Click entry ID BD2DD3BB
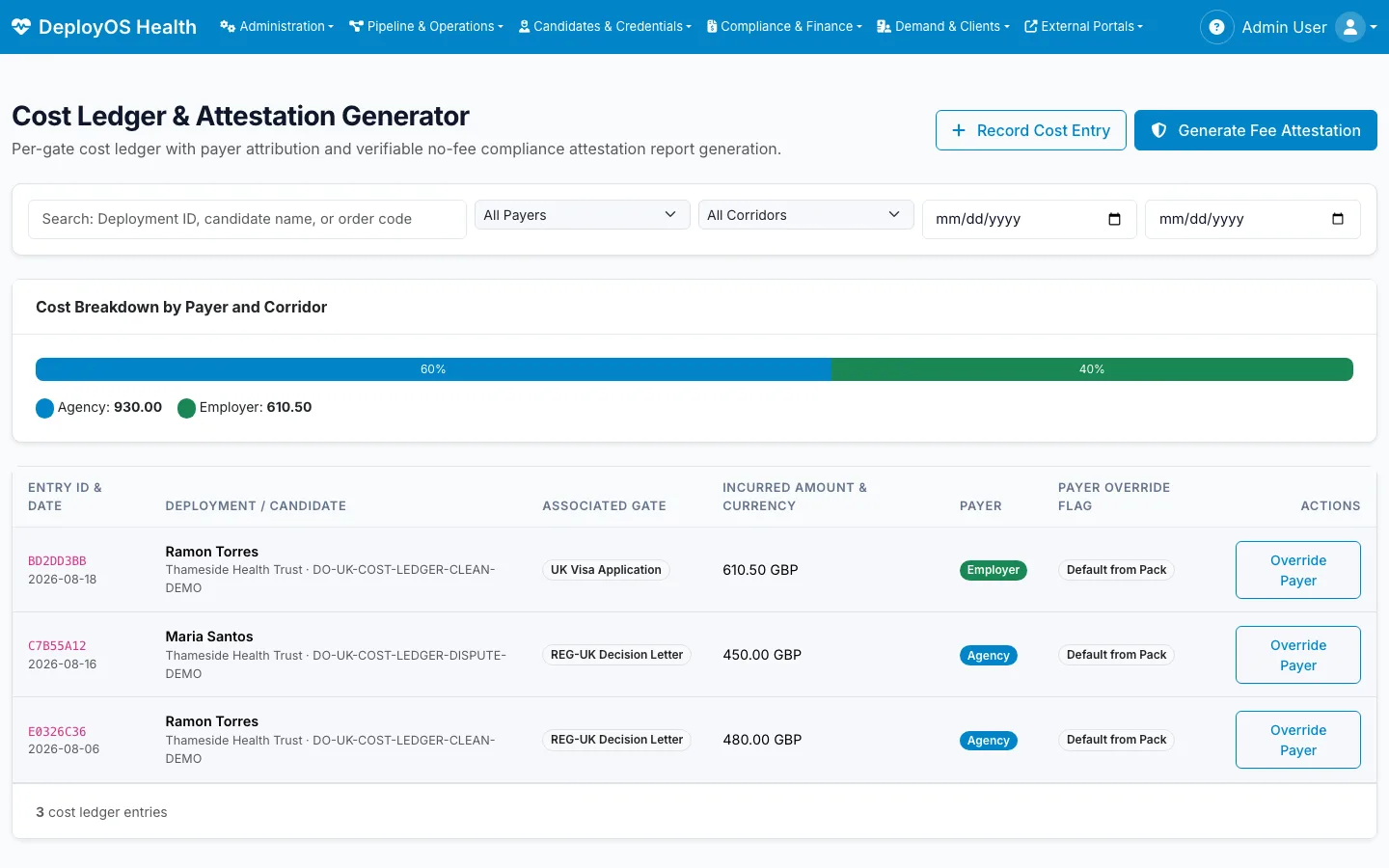 click(x=57, y=561)
